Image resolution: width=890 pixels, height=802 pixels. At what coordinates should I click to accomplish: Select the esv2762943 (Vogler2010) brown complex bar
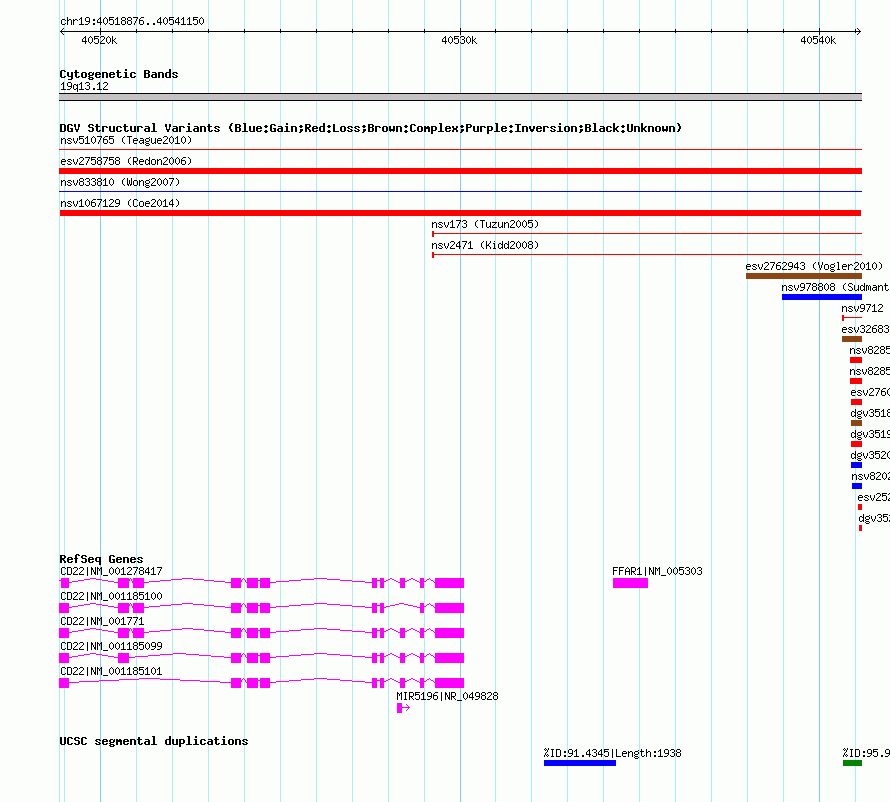[x=804, y=276]
